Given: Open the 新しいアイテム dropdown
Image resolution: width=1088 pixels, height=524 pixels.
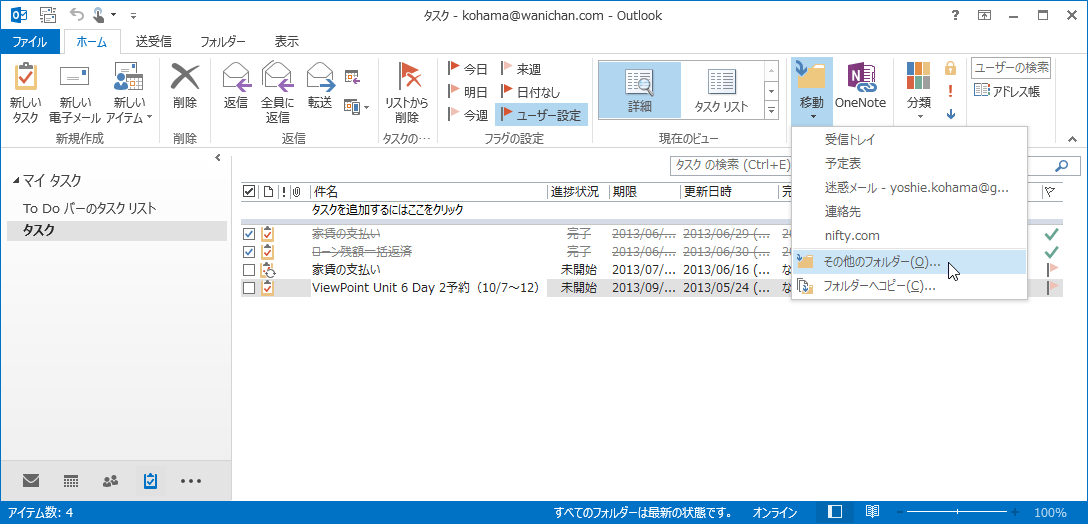Looking at the screenshot, I should pos(128,92).
